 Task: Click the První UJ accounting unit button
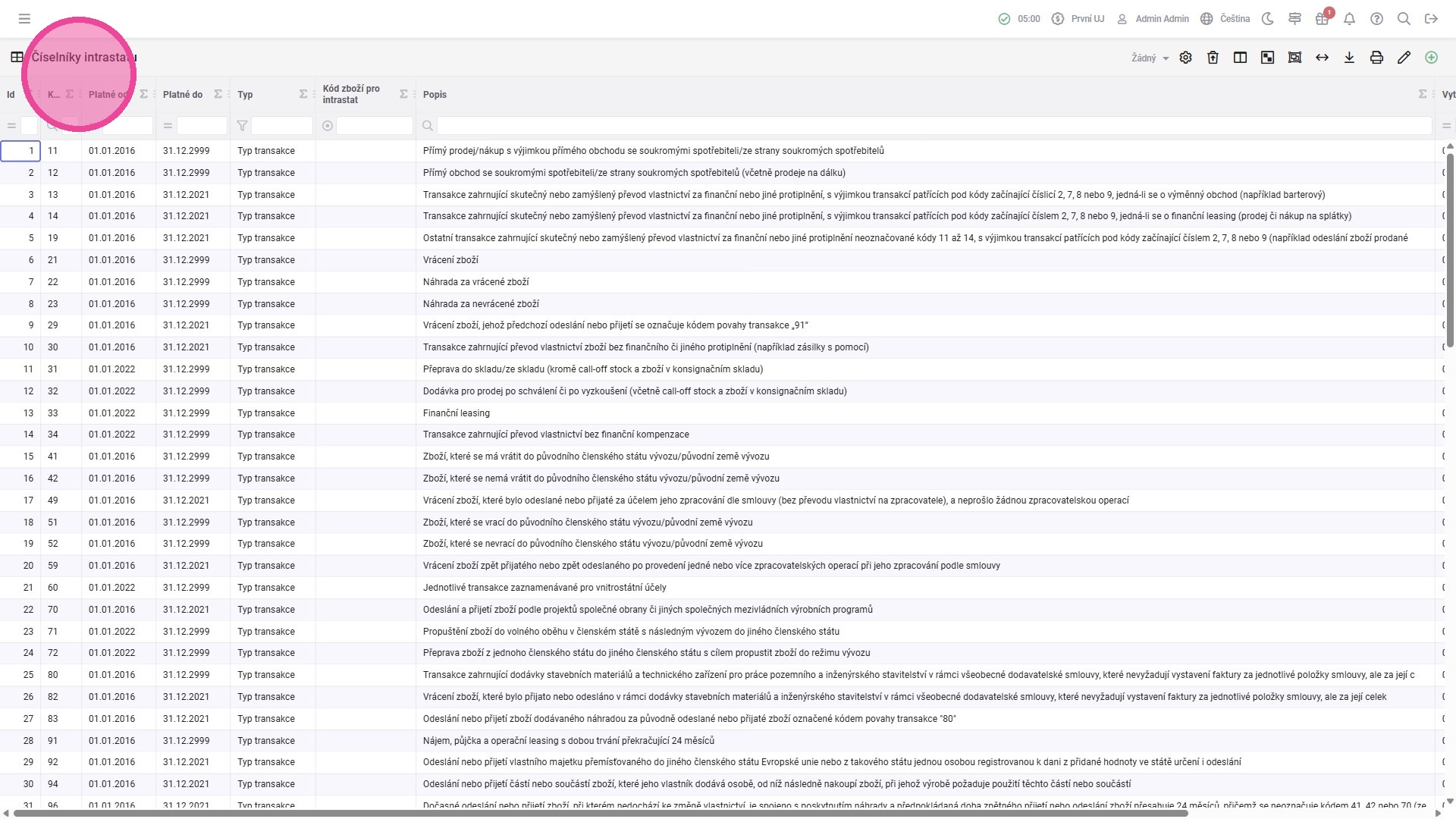(1078, 19)
